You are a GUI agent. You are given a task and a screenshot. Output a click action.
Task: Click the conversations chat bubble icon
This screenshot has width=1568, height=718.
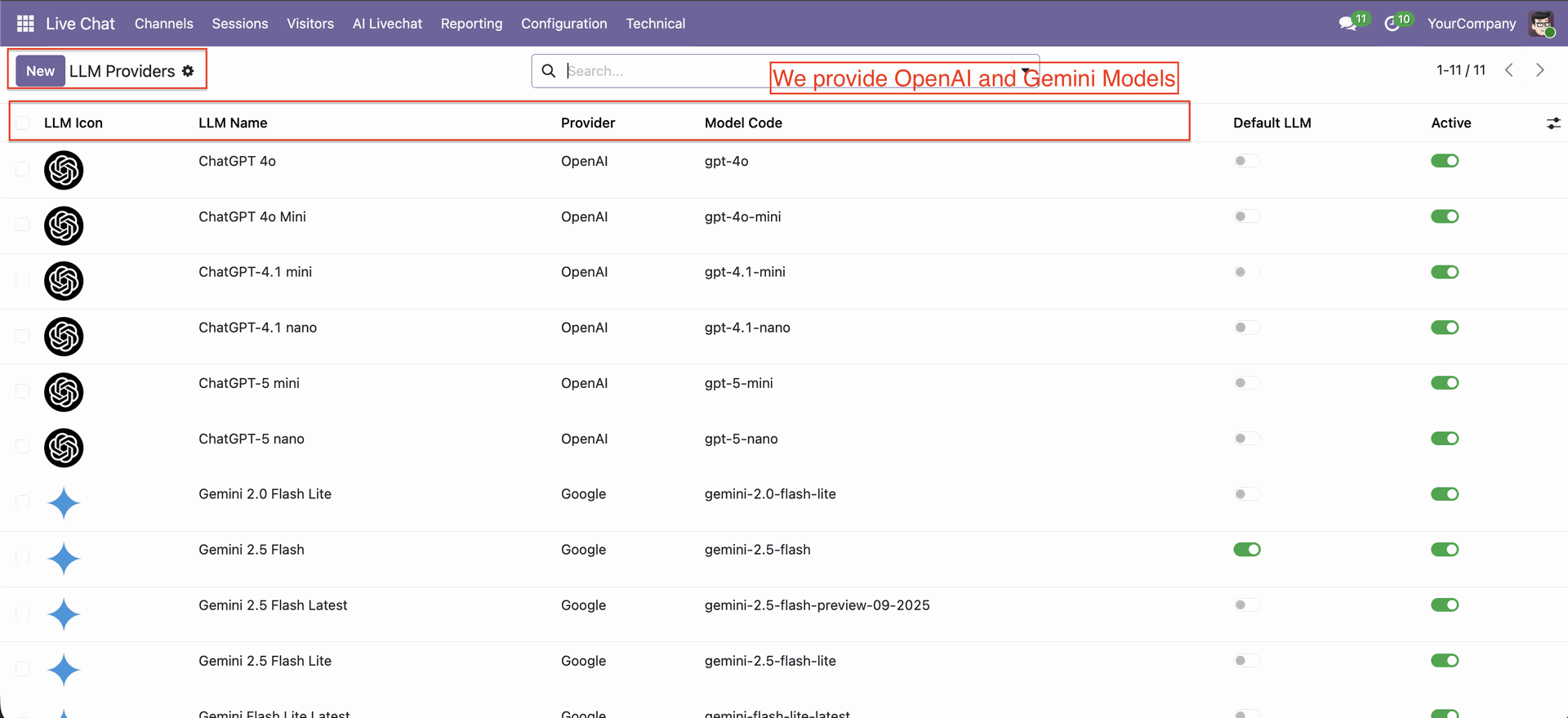point(1347,24)
